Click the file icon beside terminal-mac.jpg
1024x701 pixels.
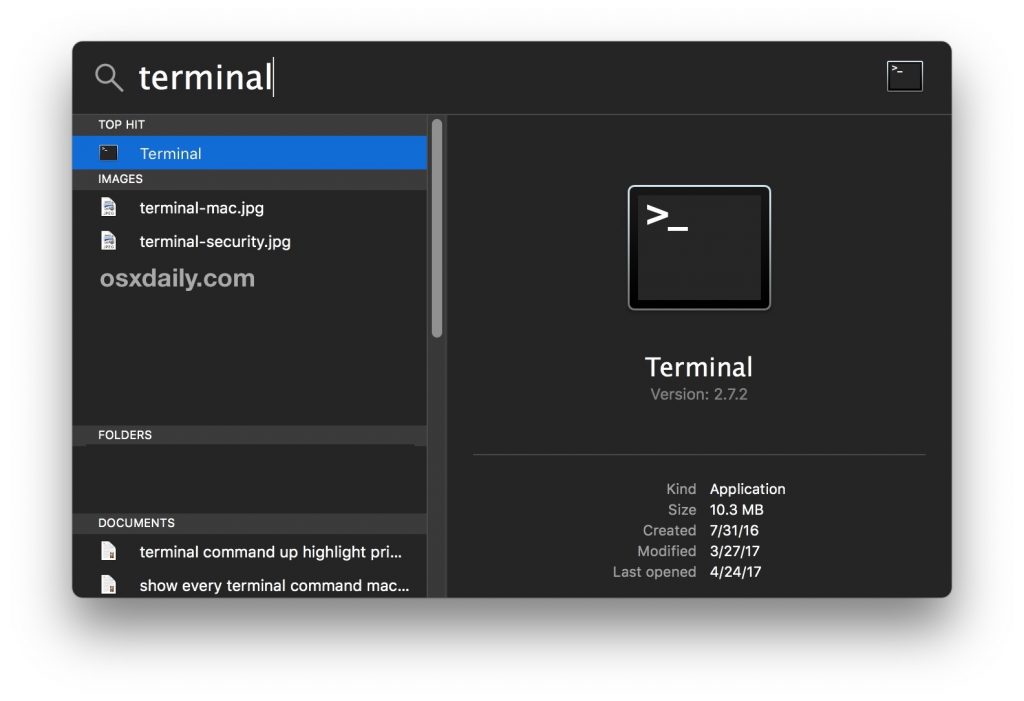pyautogui.click(x=109, y=208)
